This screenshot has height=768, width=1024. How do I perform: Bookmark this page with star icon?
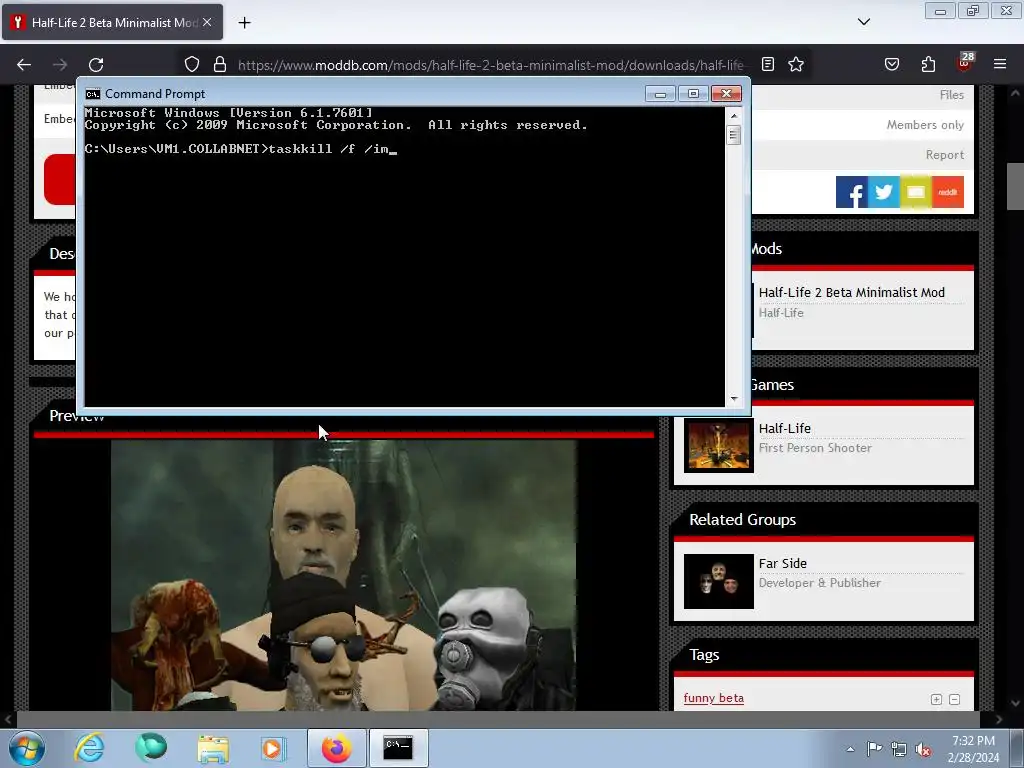[x=795, y=65]
